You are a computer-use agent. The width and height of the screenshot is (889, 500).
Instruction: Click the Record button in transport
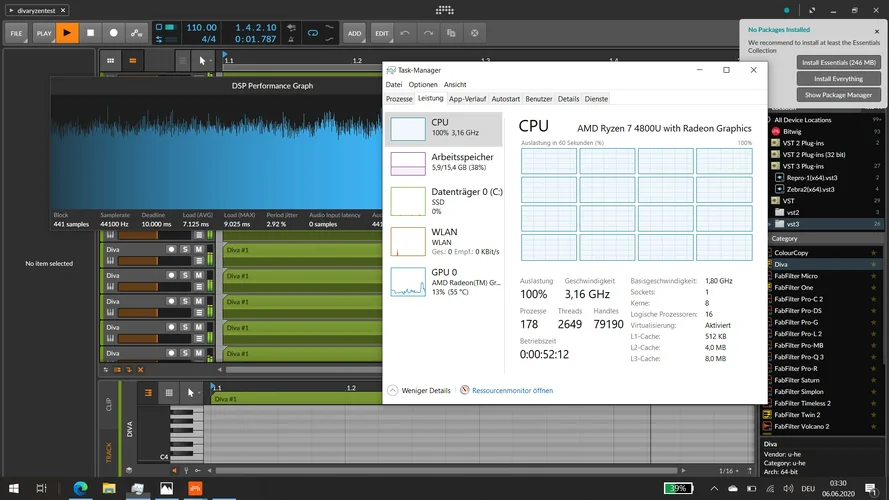pos(113,33)
